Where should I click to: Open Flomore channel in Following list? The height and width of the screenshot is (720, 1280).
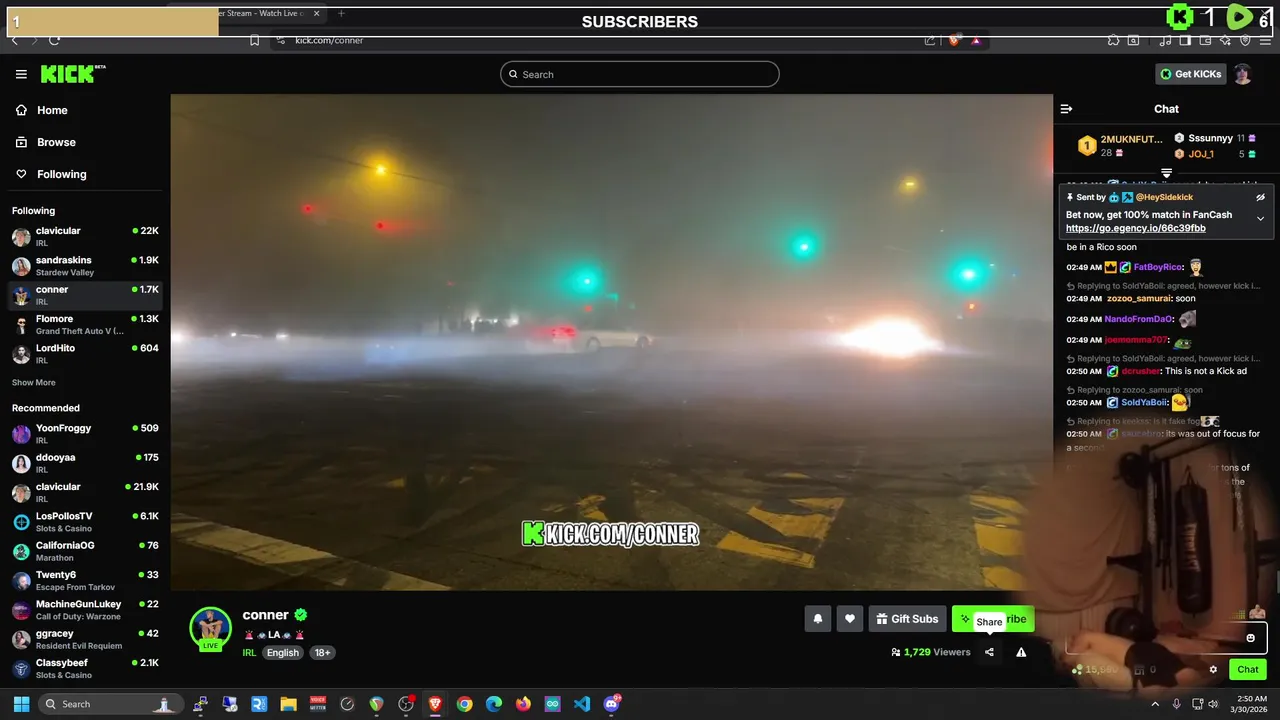85,324
